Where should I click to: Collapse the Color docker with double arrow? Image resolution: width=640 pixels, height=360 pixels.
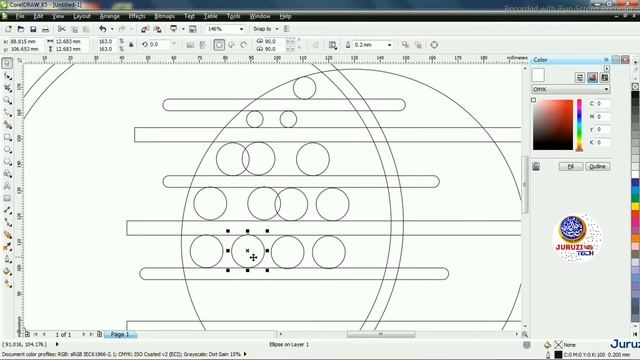click(x=606, y=60)
